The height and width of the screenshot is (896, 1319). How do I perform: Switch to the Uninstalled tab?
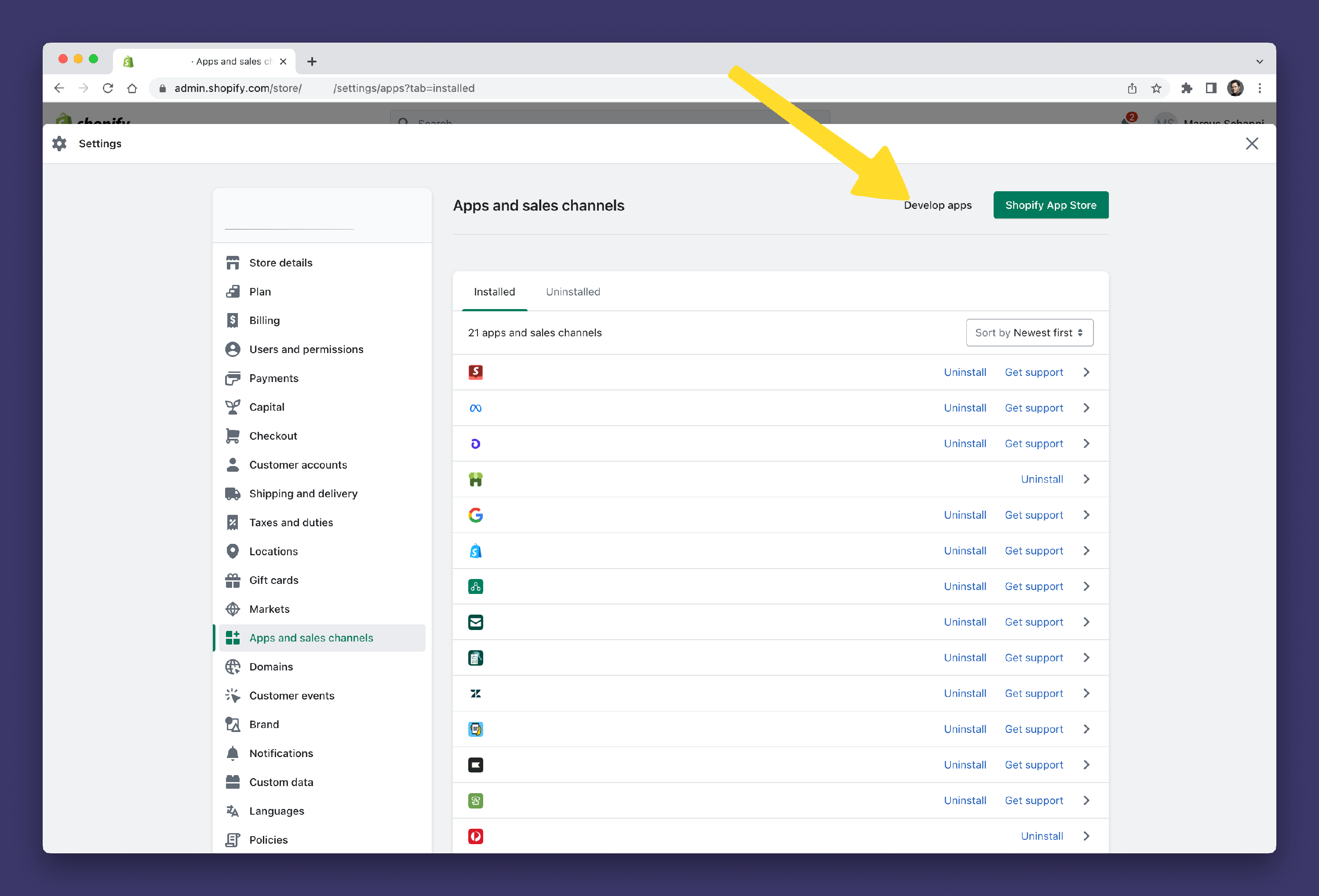(x=572, y=291)
